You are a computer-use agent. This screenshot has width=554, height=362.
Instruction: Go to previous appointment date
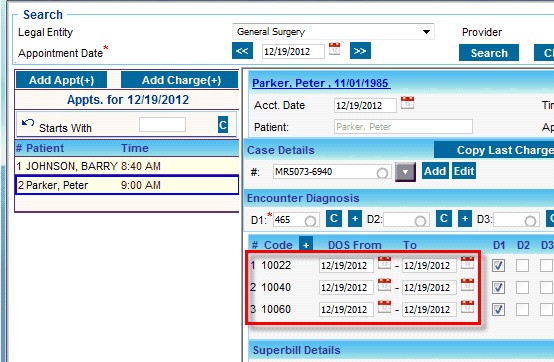(x=242, y=51)
